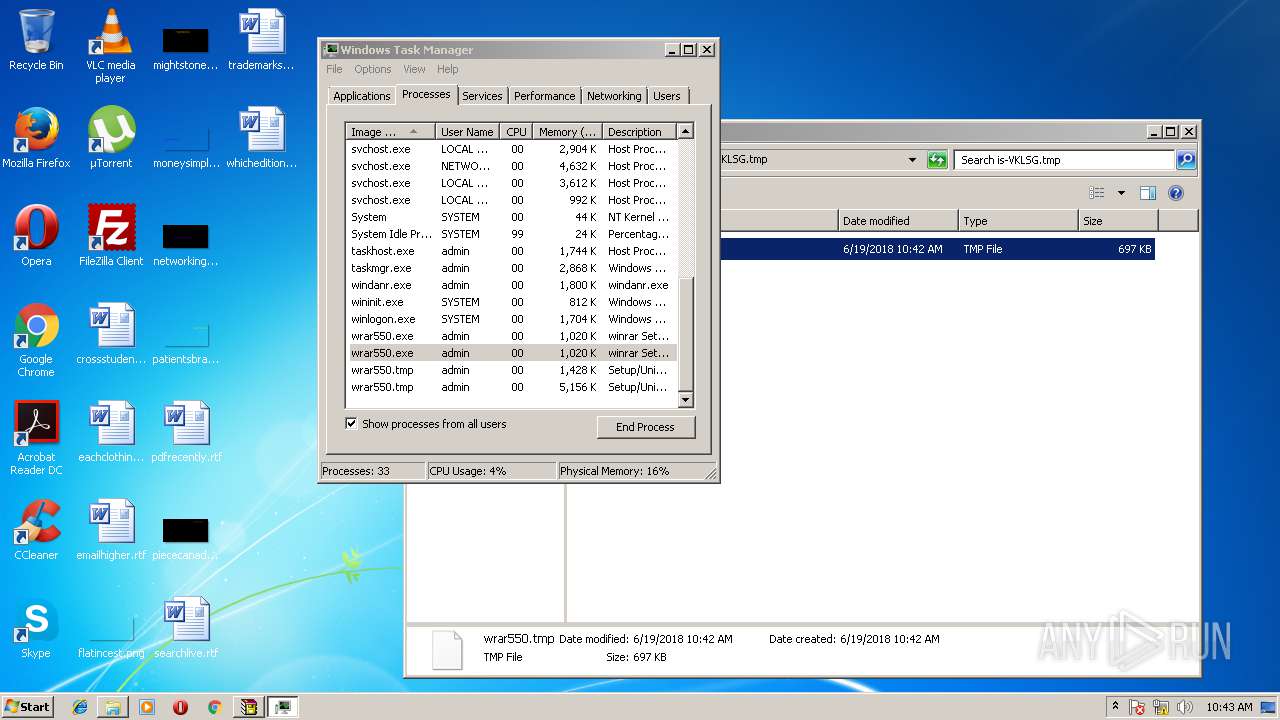The image size is (1280, 720).
Task: Open Google Chrome desktop shortcut
Action: click(36, 340)
